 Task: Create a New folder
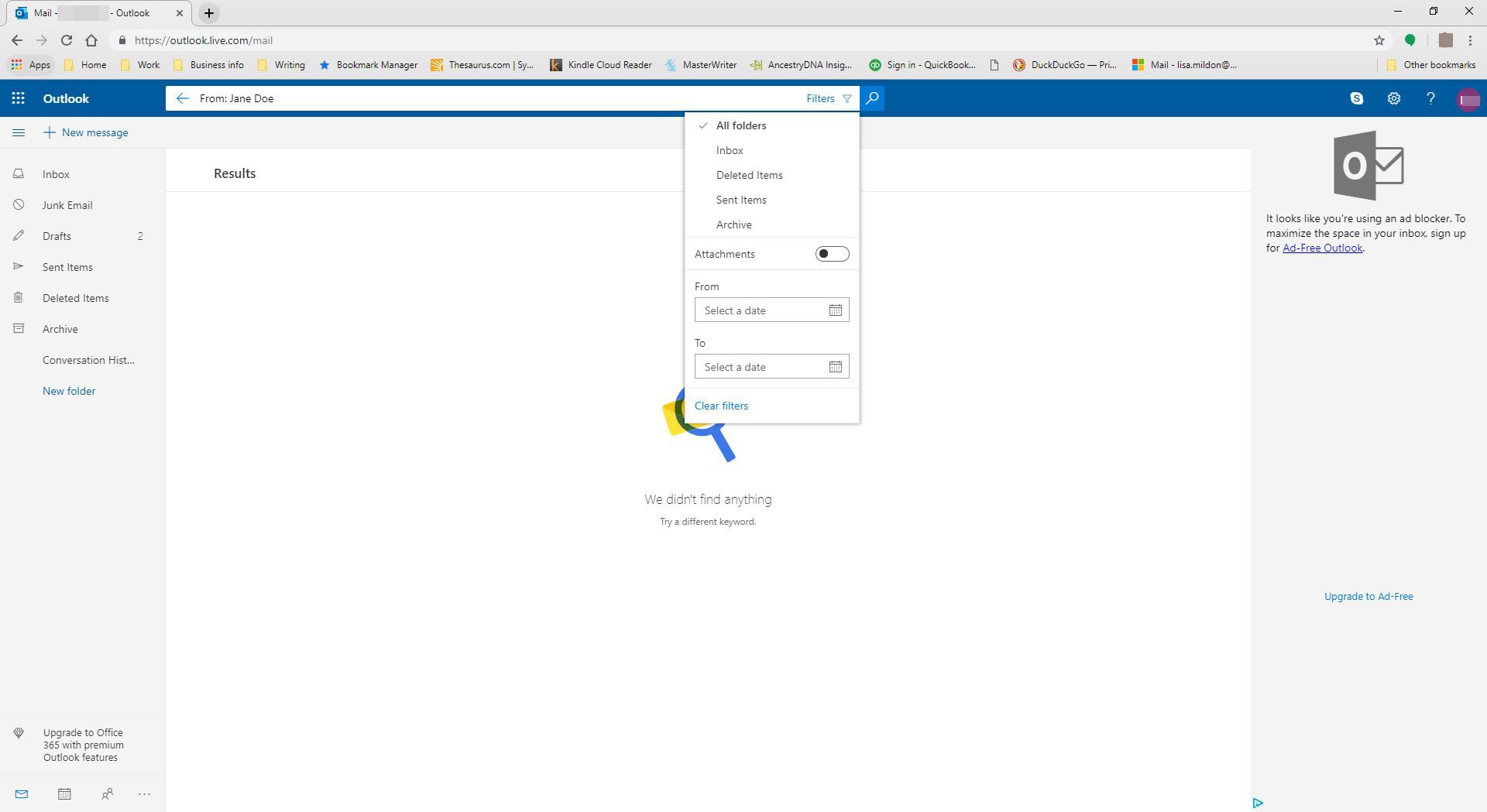point(69,391)
